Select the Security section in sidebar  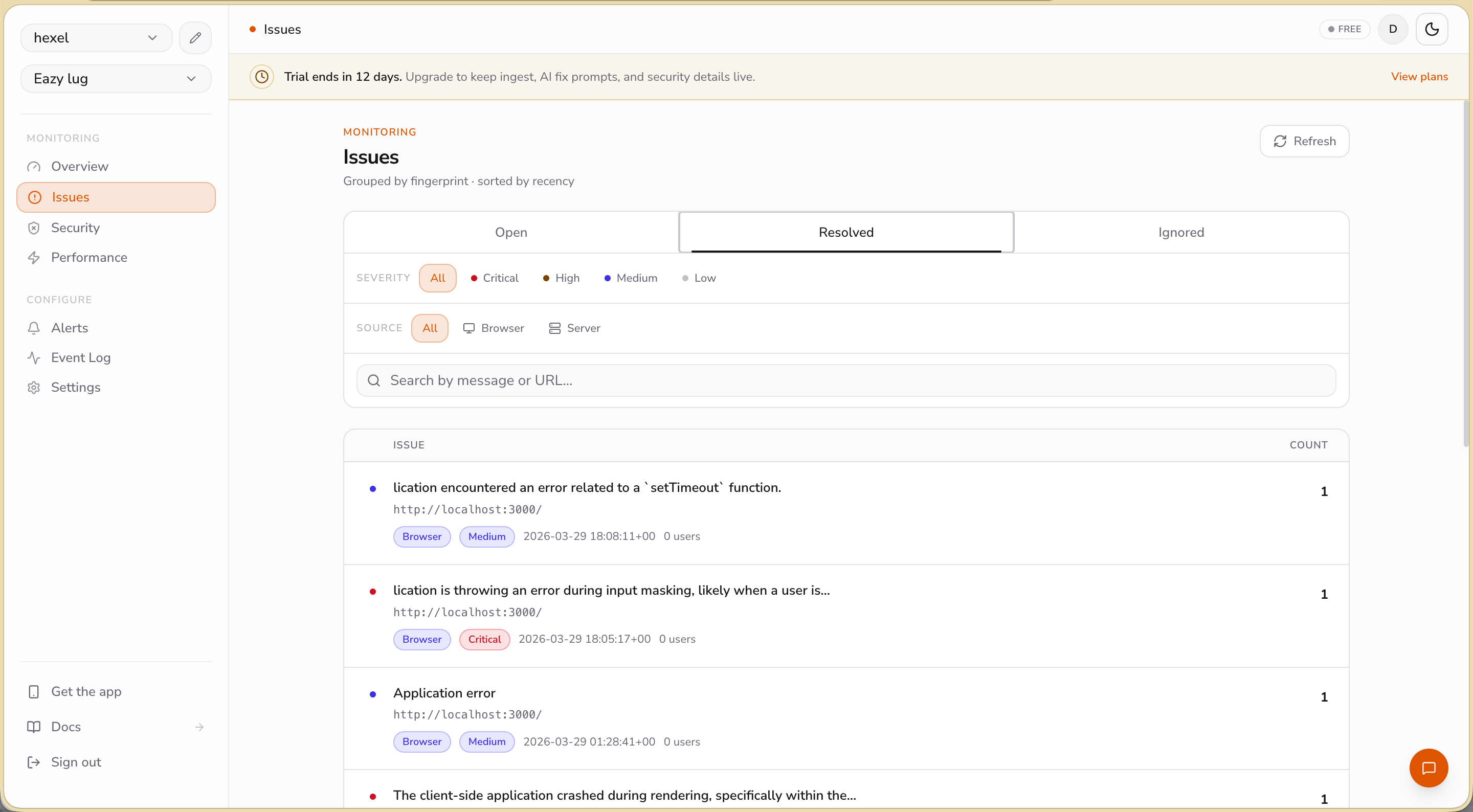(x=75, y=228)
